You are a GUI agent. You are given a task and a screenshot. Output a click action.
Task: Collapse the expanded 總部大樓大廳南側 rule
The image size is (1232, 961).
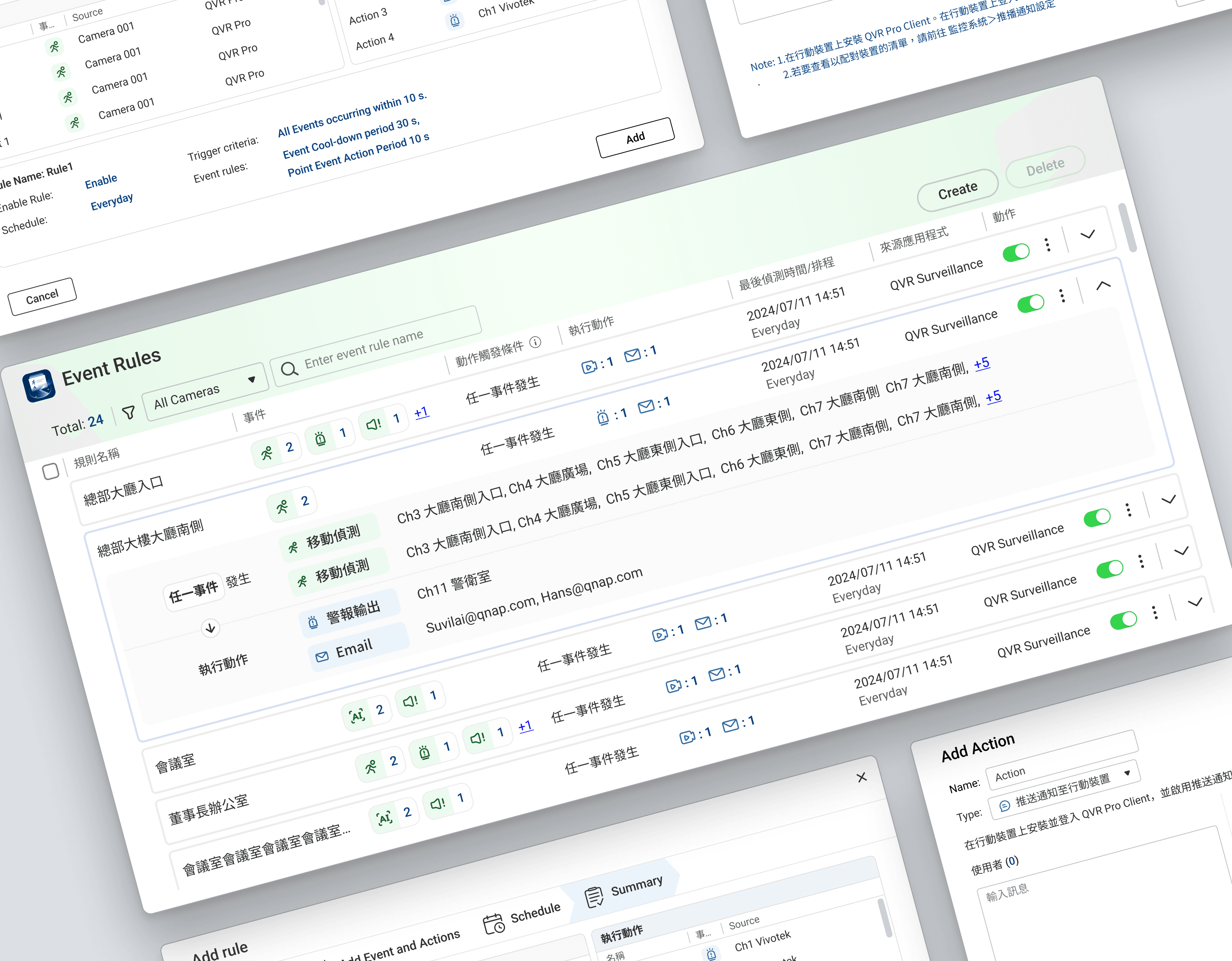click(x=1103, y=285)
